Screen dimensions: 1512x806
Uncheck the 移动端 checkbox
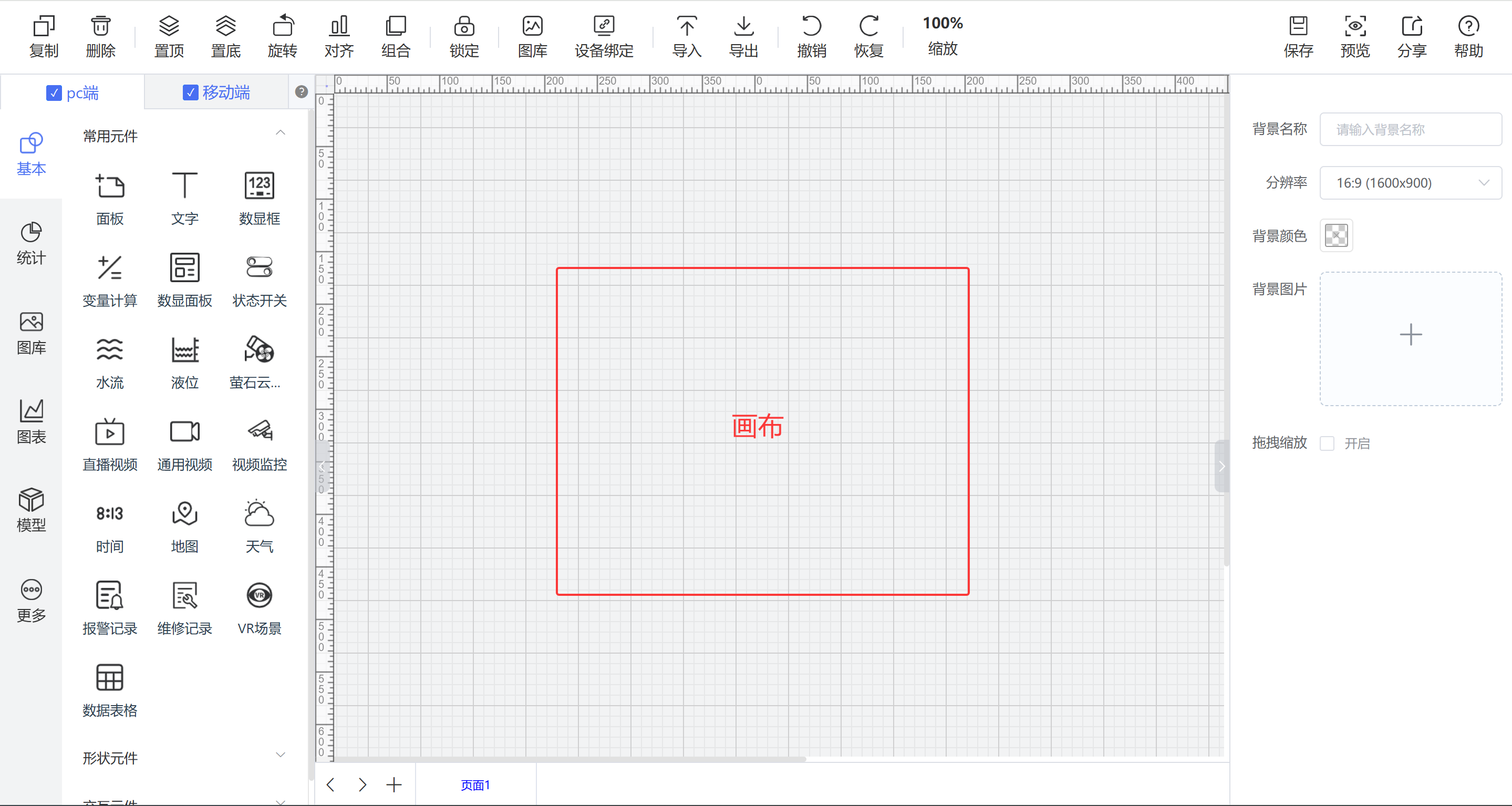(190, 92)
